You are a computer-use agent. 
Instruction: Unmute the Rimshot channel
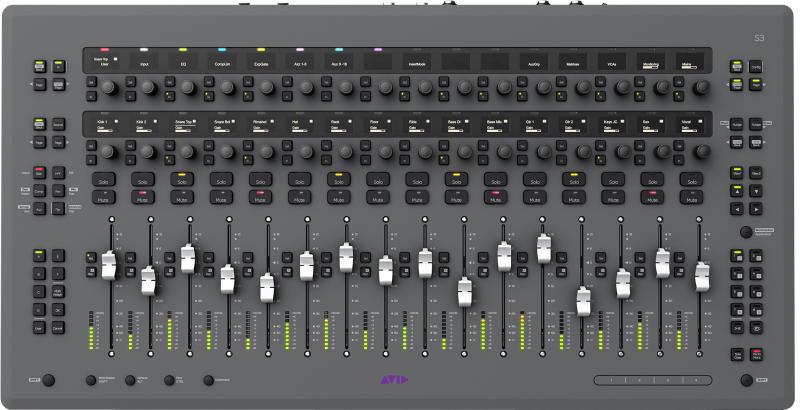tap(259, 199)
